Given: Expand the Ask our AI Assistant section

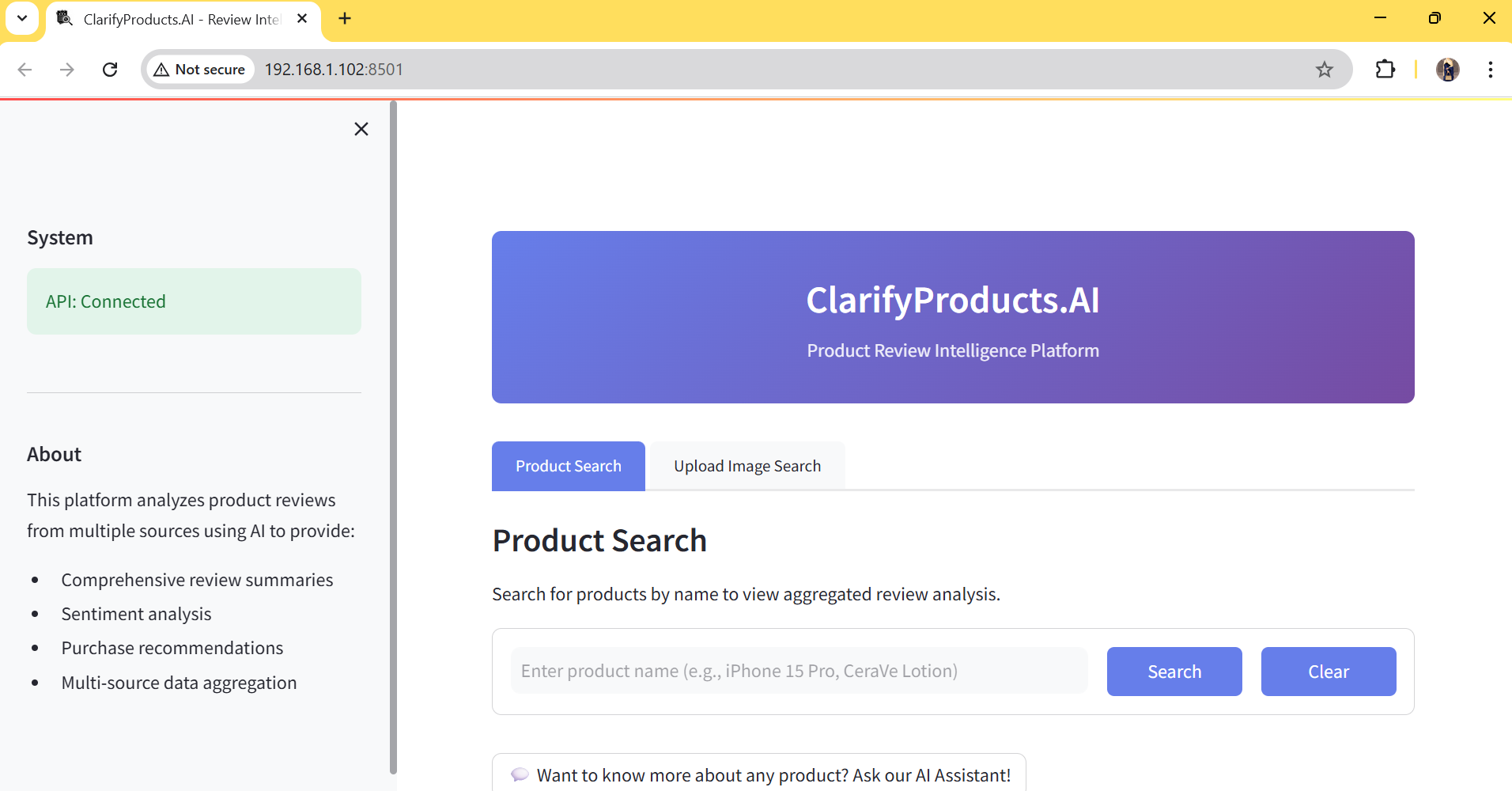Looking at the screenshot, I should pos(759,774).
